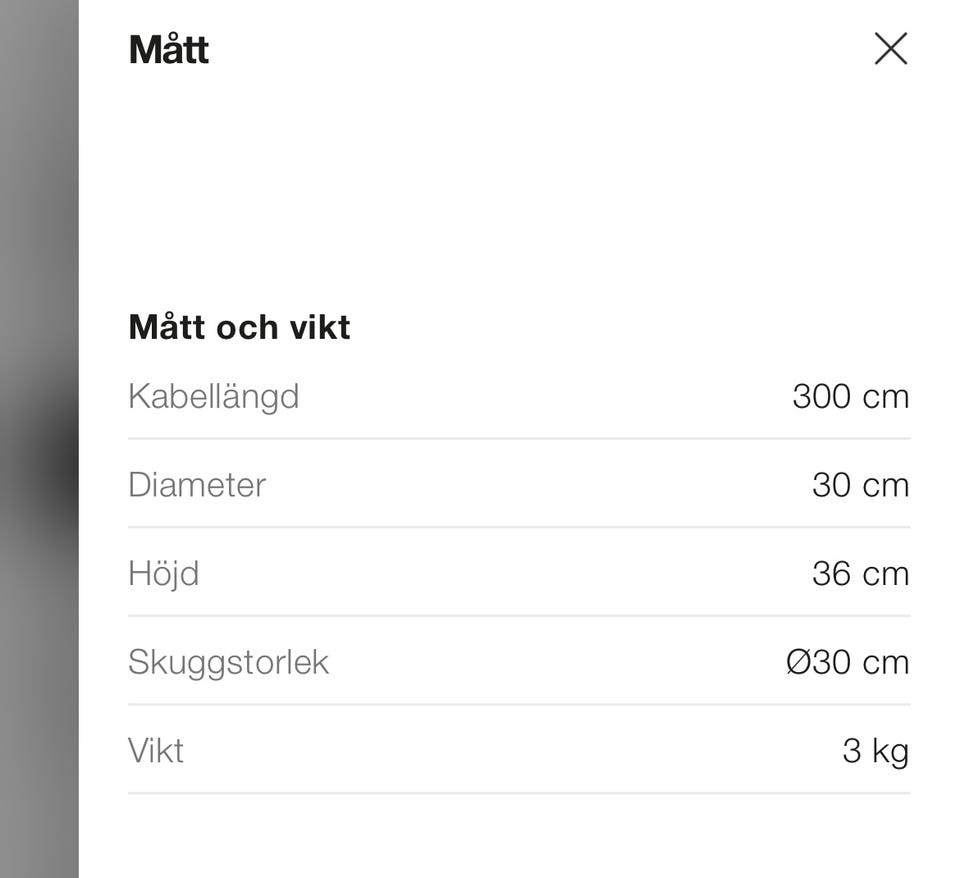Click the Kabellängd label
This screenshot has width=960, height=878.
(x=213, y=396)
